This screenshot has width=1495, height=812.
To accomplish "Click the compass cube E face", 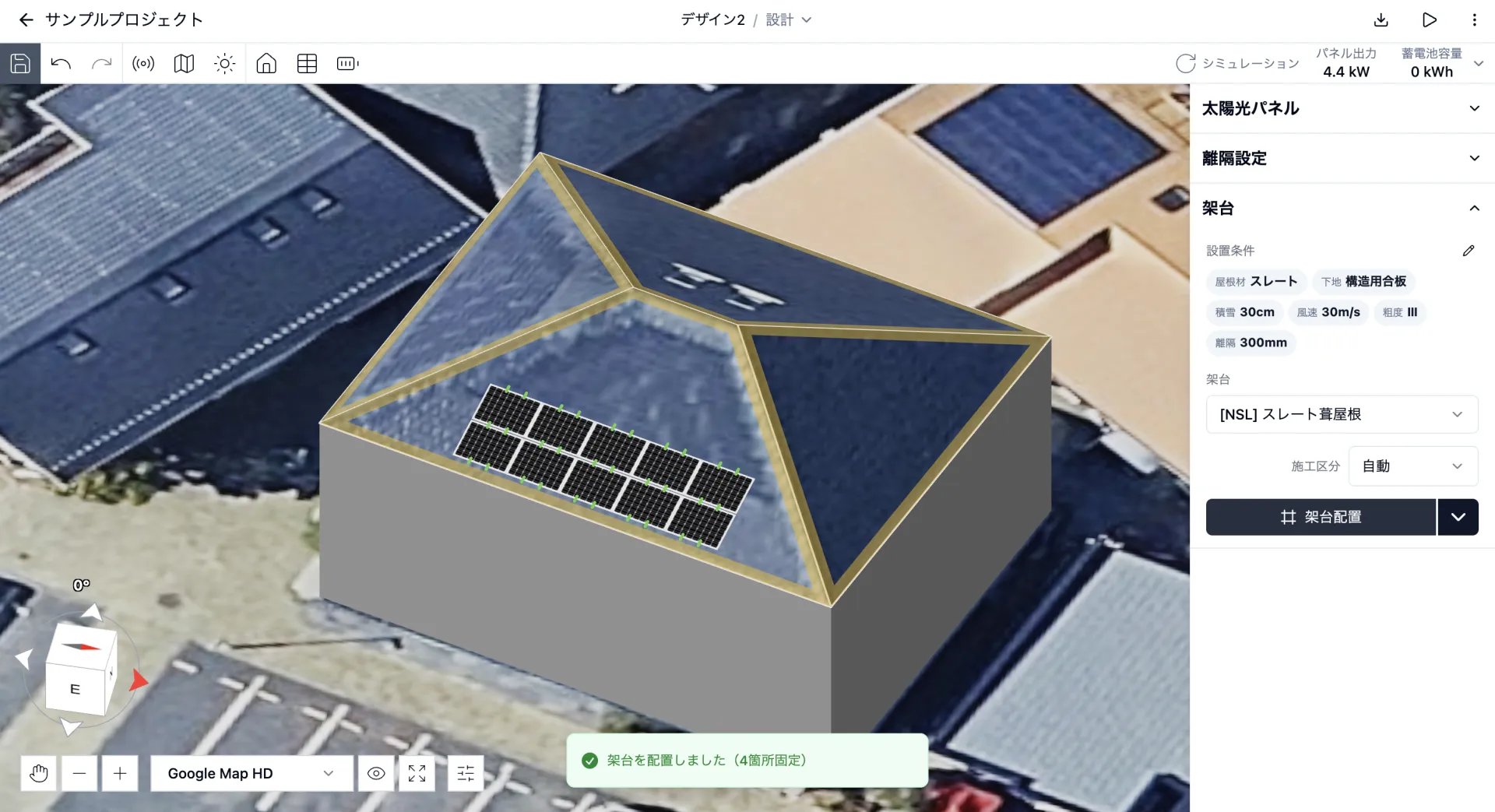I will [75, 689].
